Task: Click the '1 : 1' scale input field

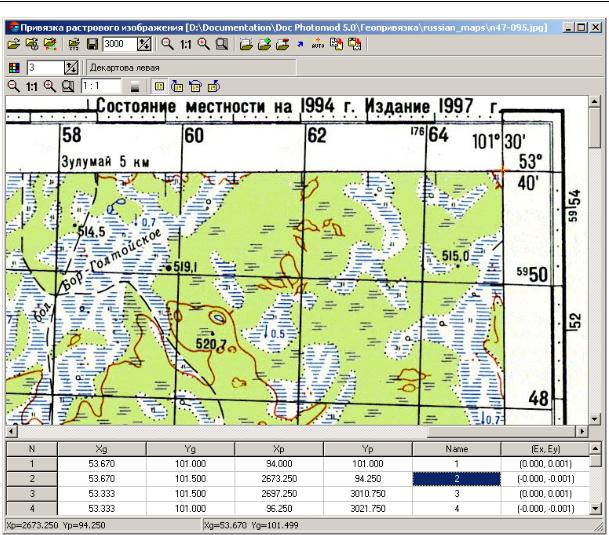Action: click(101, 86)
